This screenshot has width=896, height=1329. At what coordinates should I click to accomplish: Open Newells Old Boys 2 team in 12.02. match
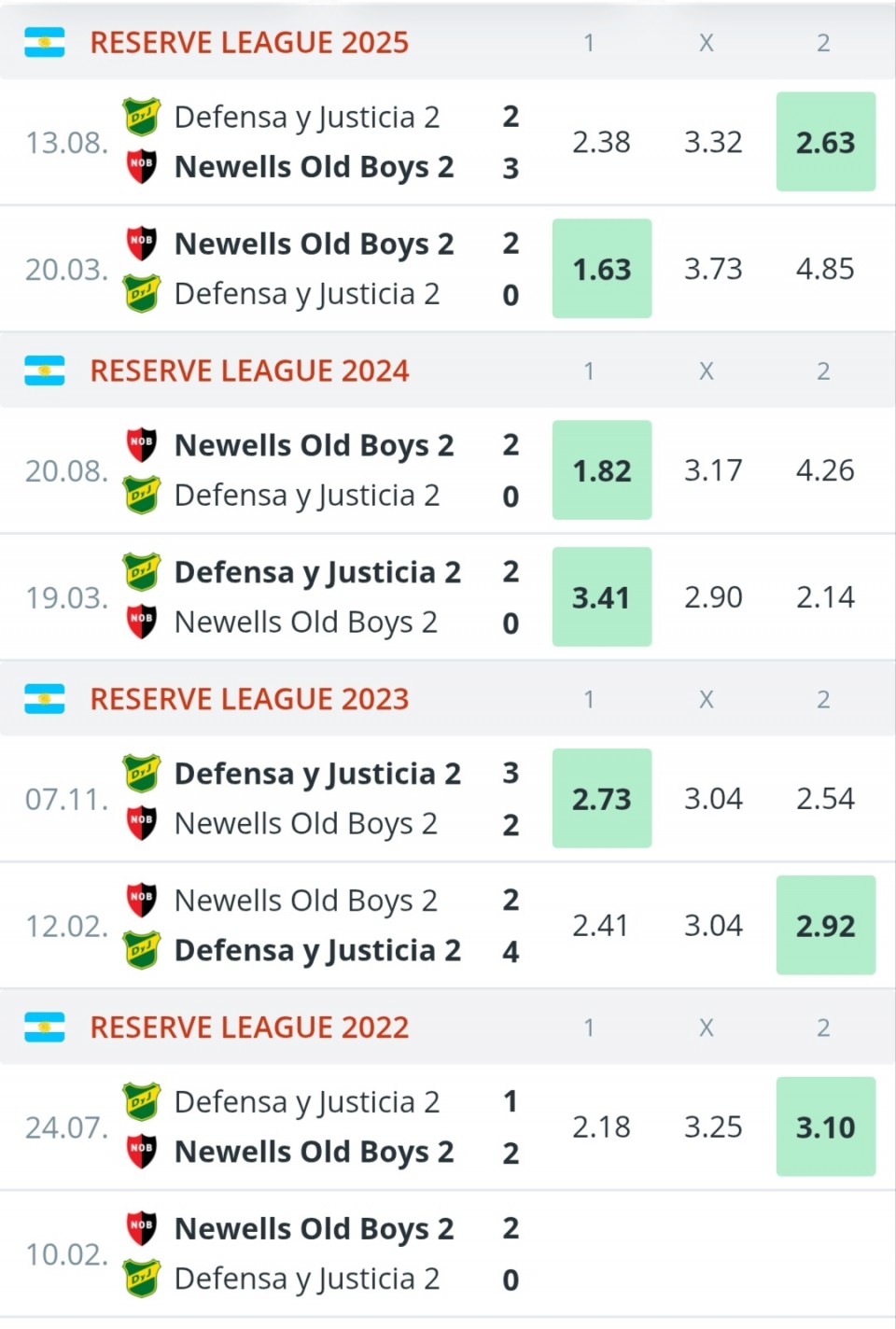(x=305, y=901)
